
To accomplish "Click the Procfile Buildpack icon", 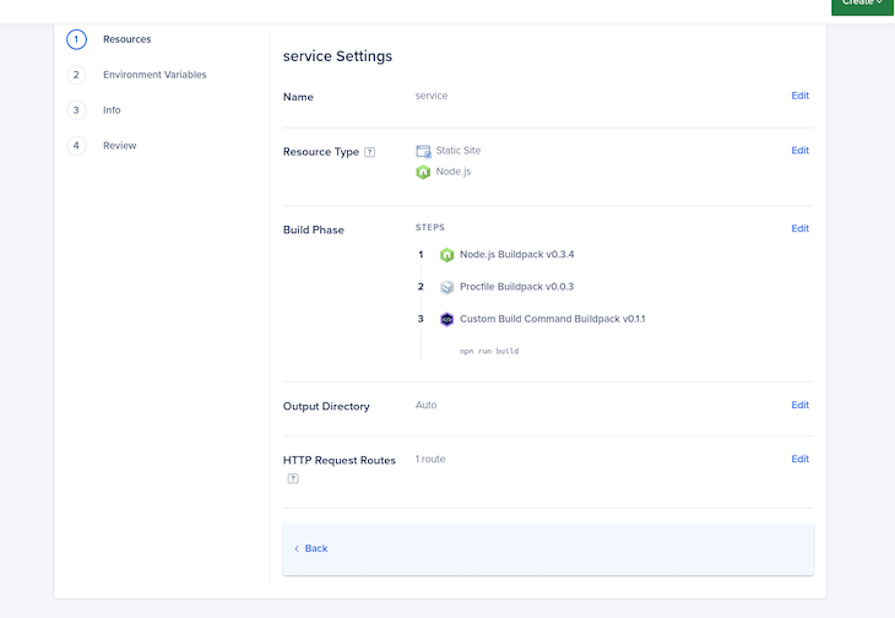I will [446, 286].
